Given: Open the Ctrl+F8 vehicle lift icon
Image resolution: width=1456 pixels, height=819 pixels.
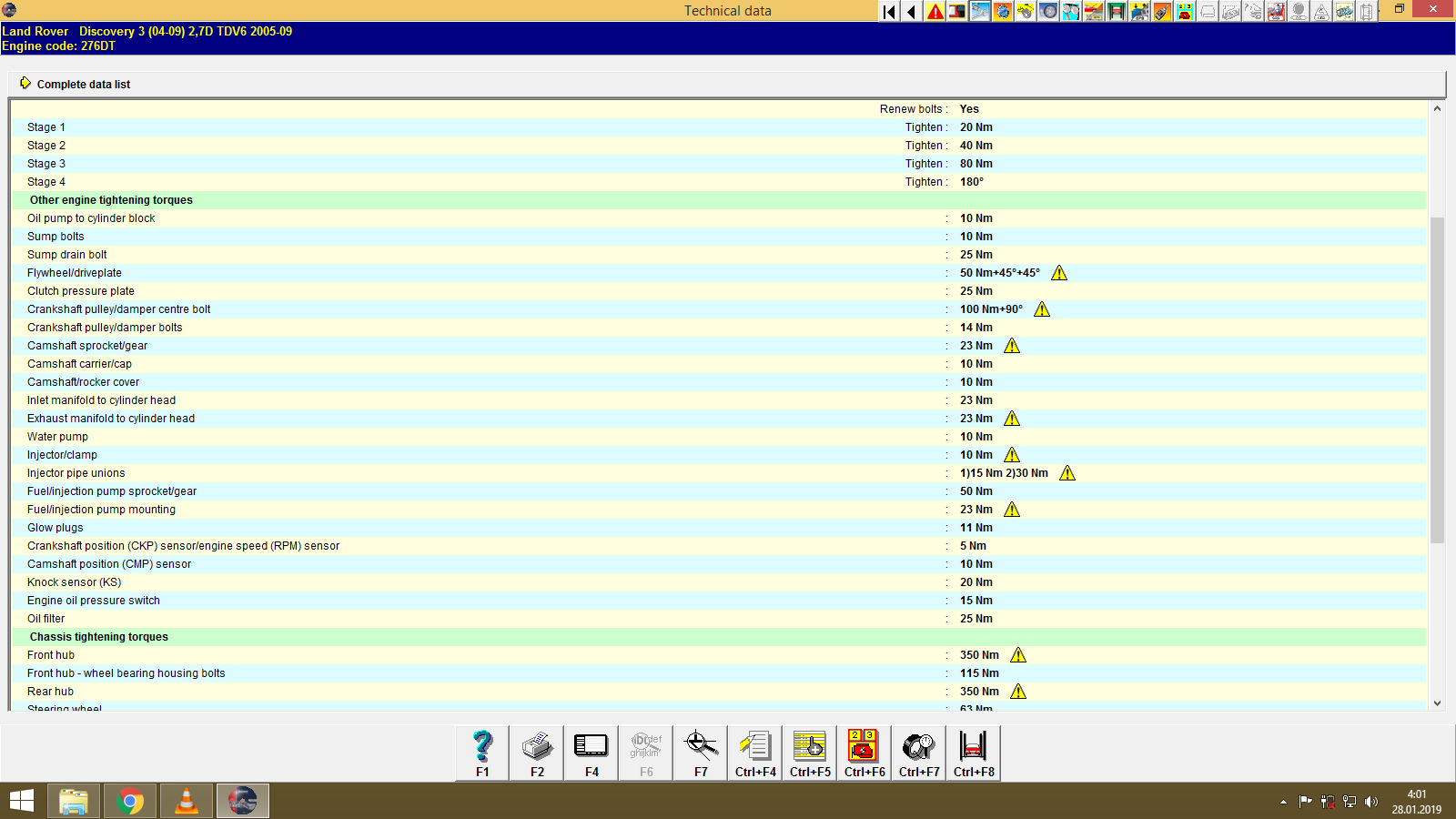Looking at the screenshot, I should click(974, 753).
